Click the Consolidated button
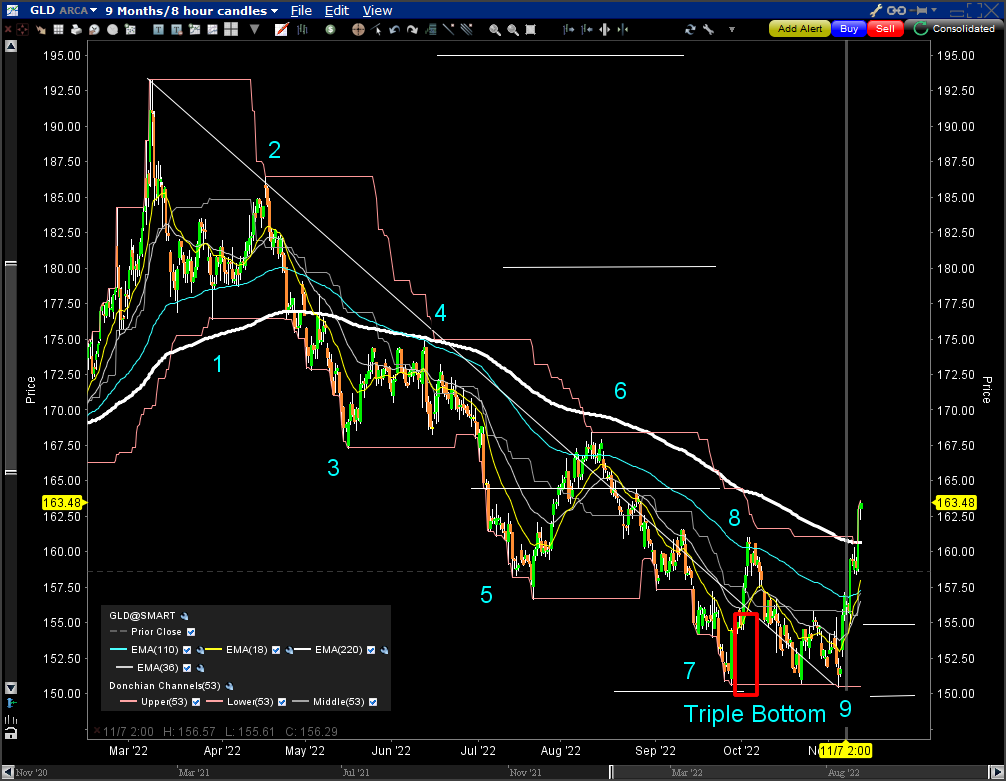The image size is (1006, 781). (955, 29)
